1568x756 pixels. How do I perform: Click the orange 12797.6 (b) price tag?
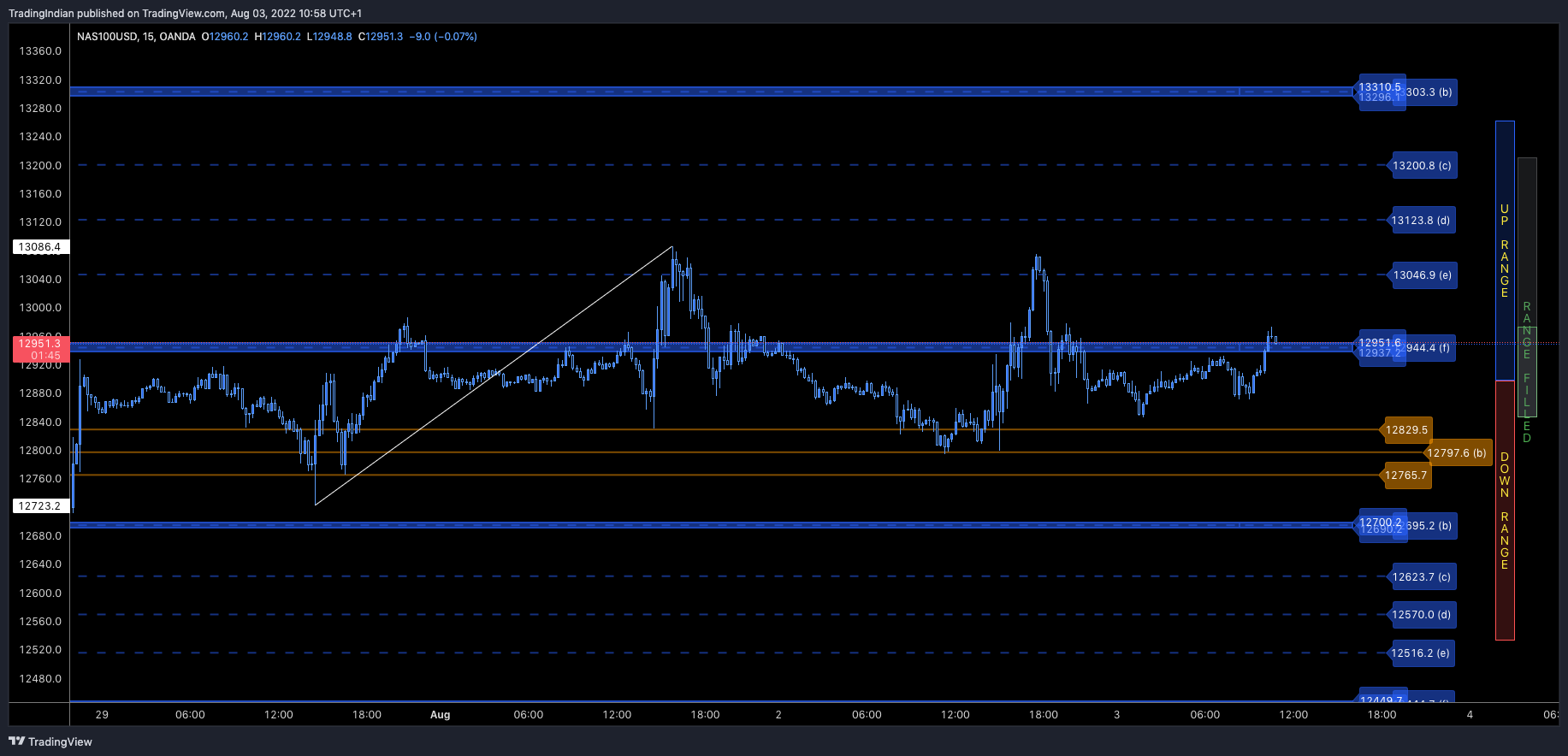1457,453
